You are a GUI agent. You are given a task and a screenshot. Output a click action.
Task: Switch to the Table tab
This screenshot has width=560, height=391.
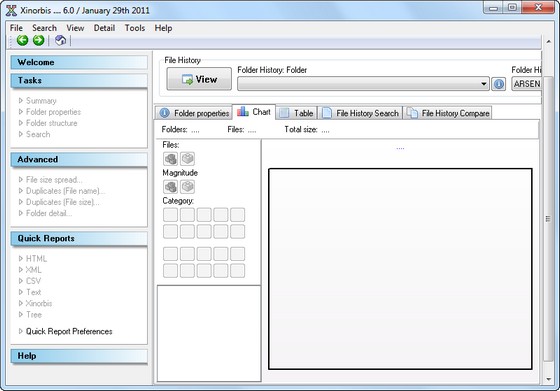click(x=296, y=113)
